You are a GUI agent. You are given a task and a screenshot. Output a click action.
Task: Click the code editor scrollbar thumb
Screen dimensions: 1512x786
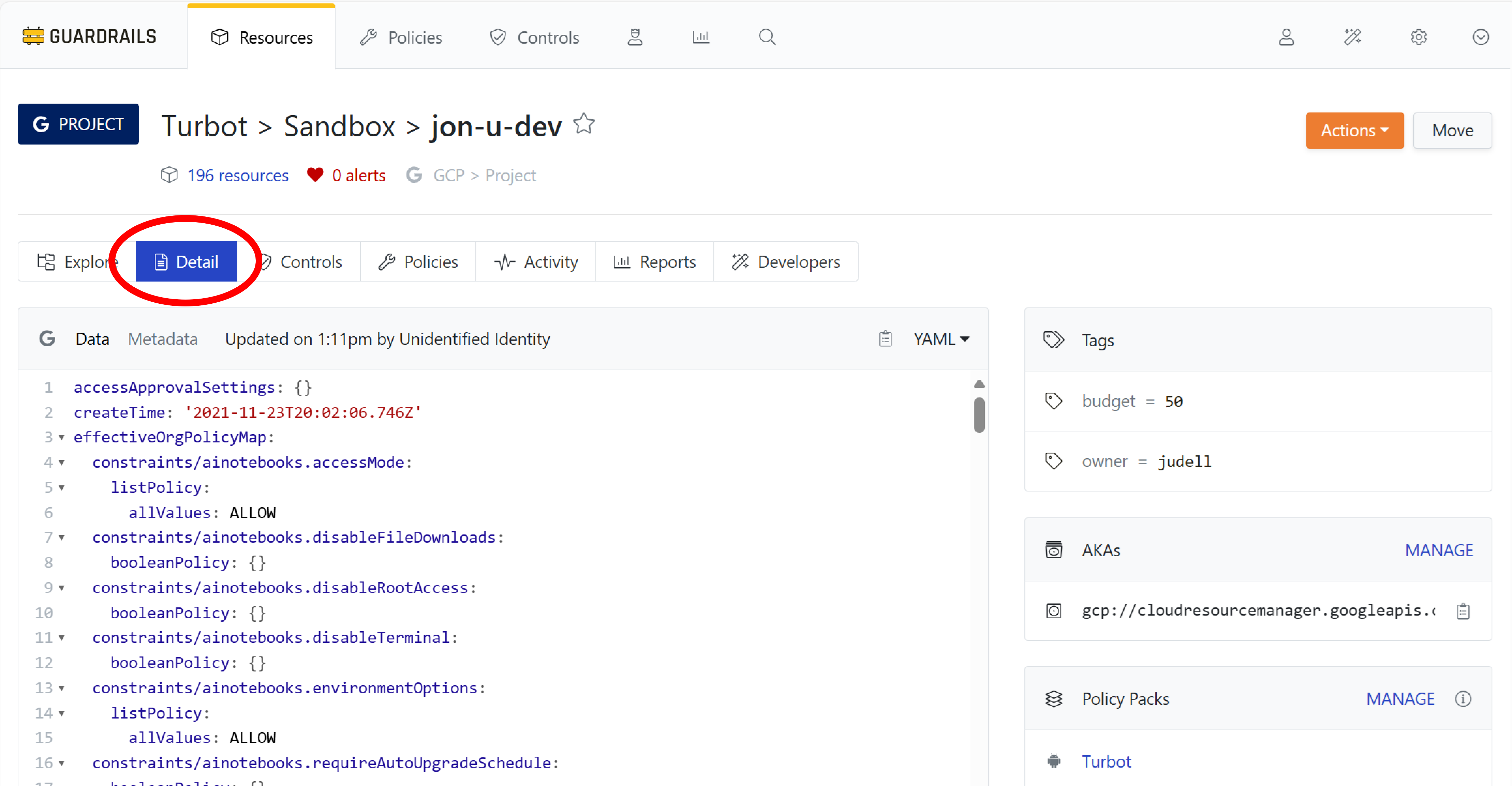pos(978,415)
